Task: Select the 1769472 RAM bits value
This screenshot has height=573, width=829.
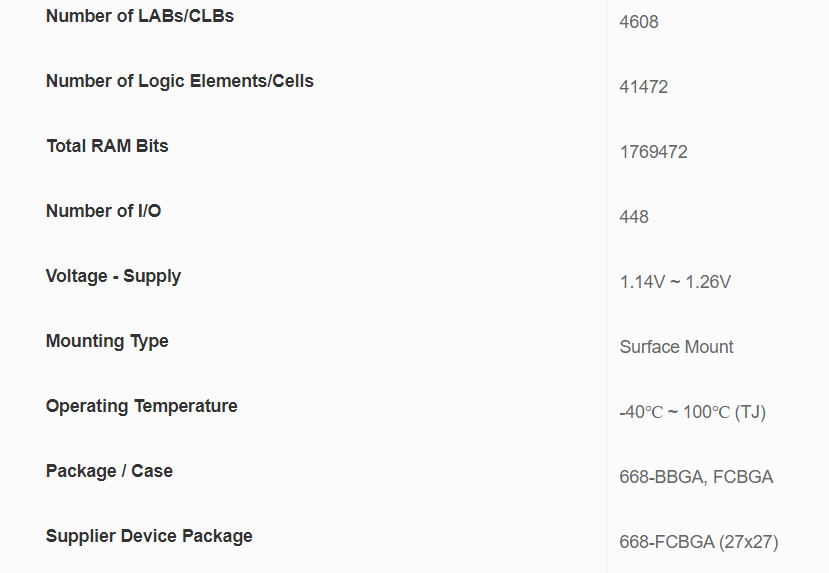Action: pyautogui.click(x=653, y=152)
